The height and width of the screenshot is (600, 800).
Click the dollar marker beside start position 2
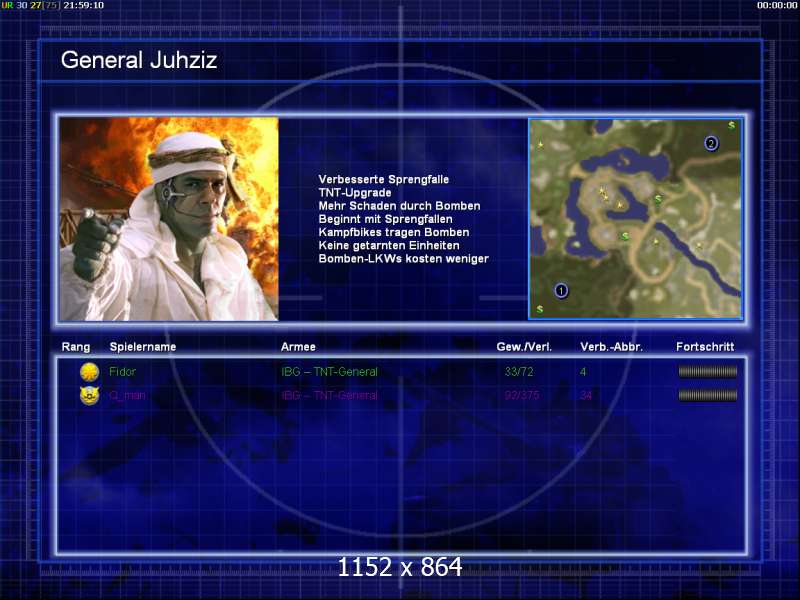click(x=731, y=125)
